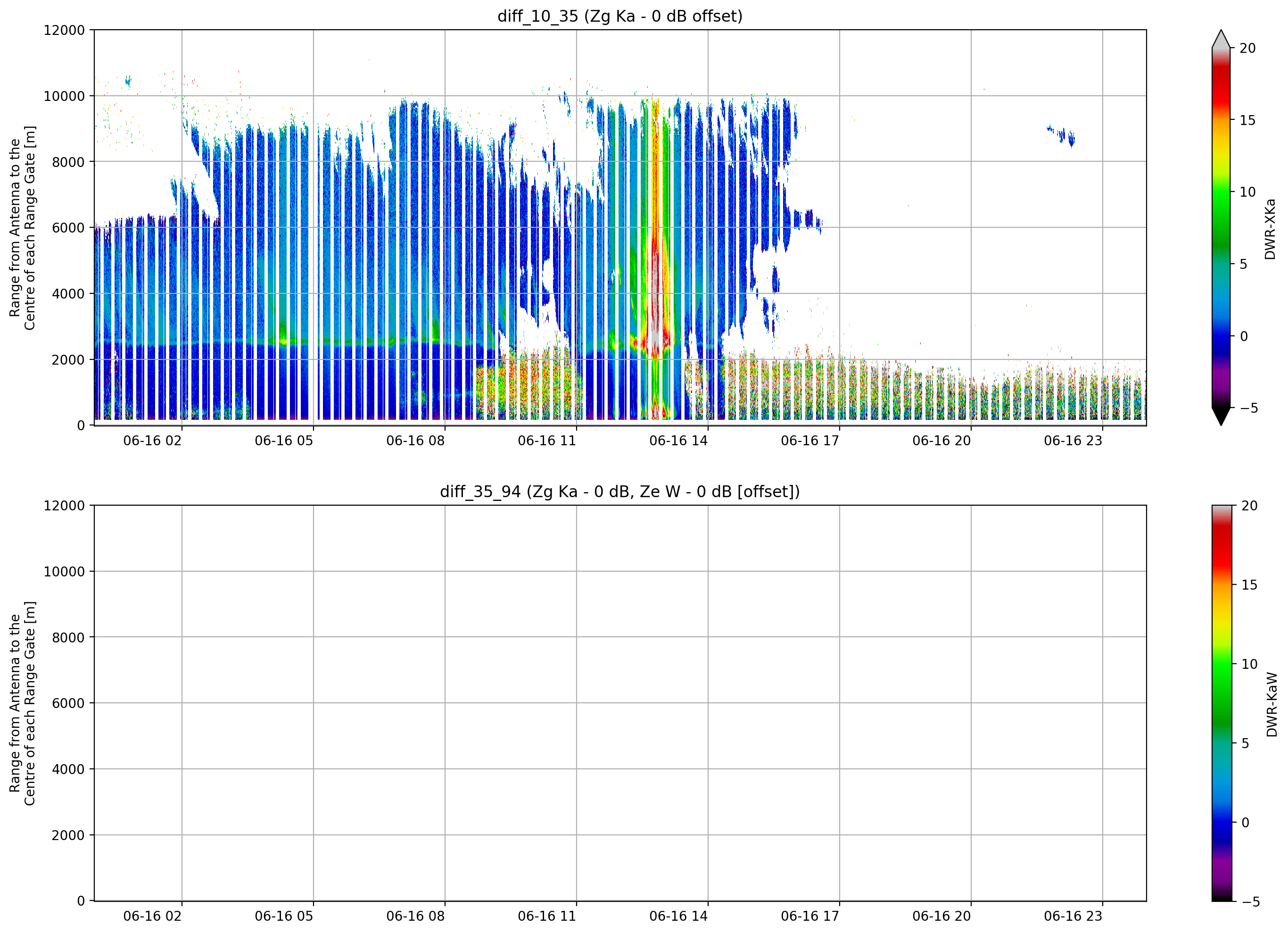Image resolution: width=1288 pixels, height=933 pixels.
Task: Click the green region of DWR-KaW colorbar
Action: (1222, 676)
